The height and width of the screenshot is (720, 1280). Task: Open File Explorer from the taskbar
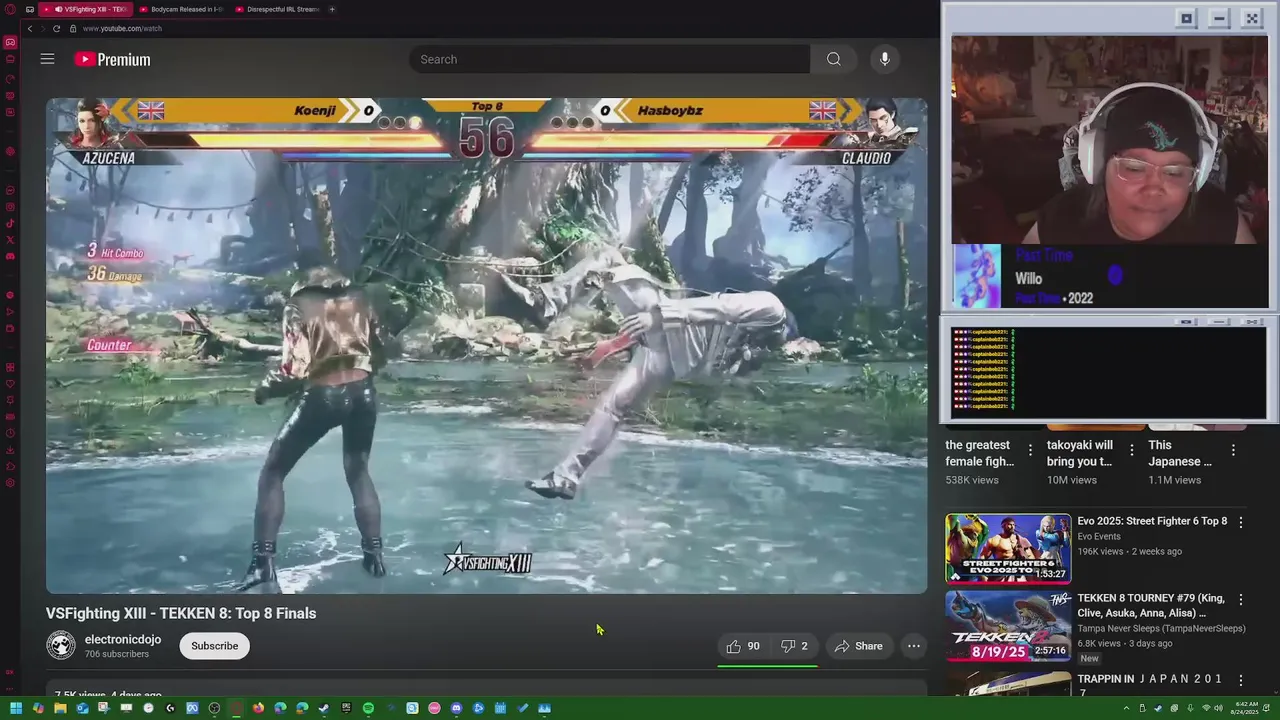(60, 708)
